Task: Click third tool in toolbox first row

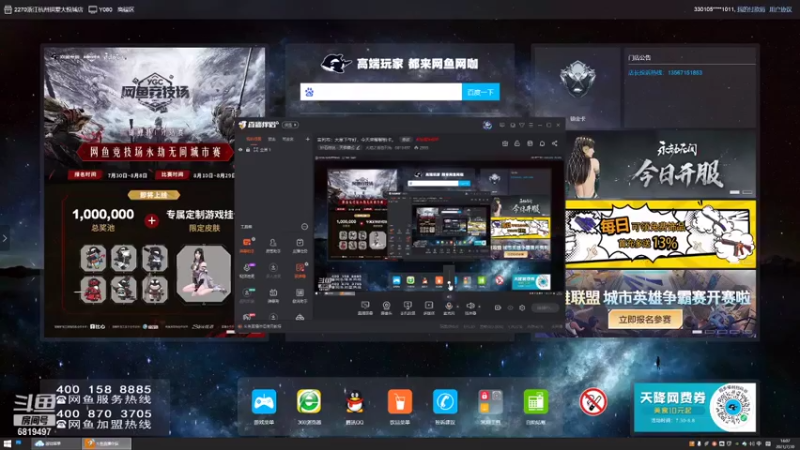Action: click(299, 245)
